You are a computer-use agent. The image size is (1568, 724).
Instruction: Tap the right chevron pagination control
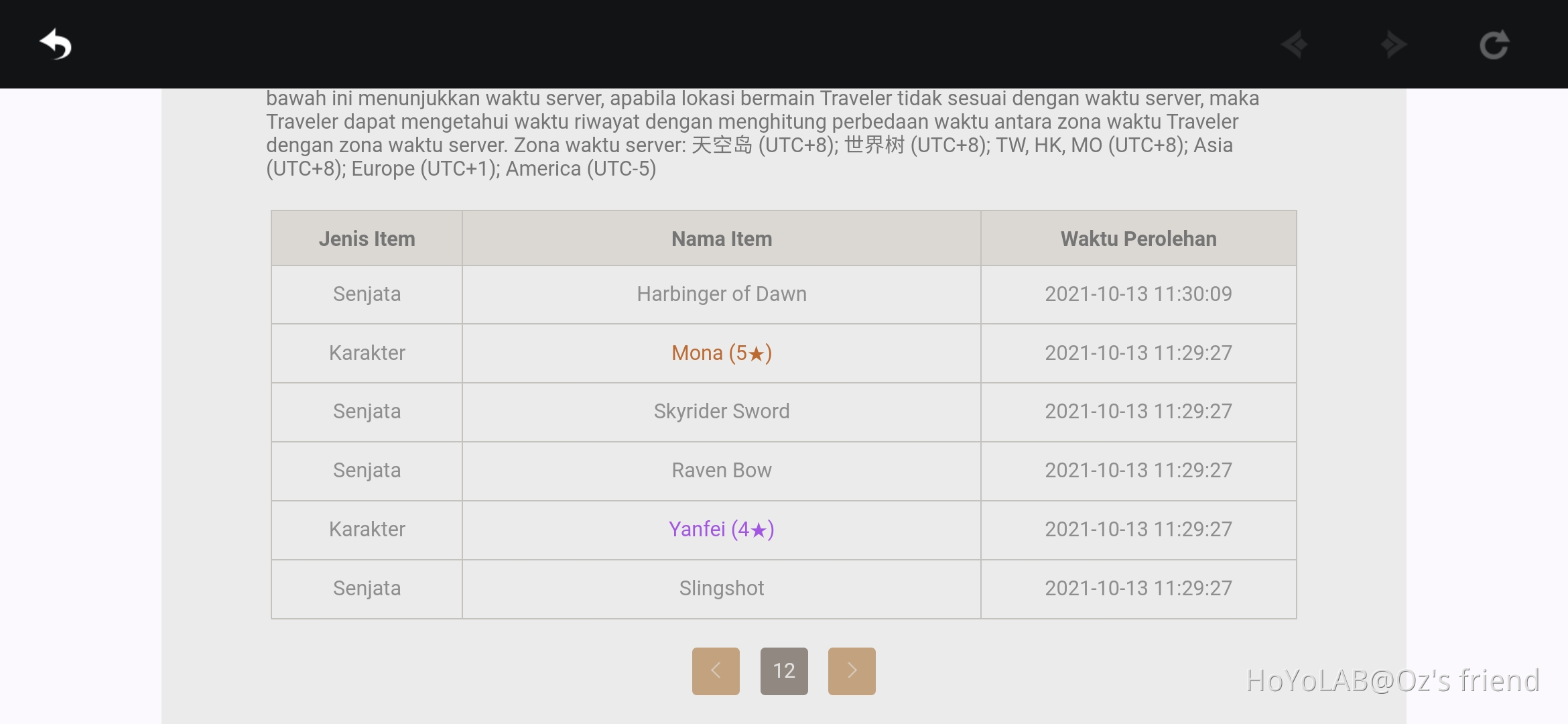pyautogui.click(x=852, y=670)
